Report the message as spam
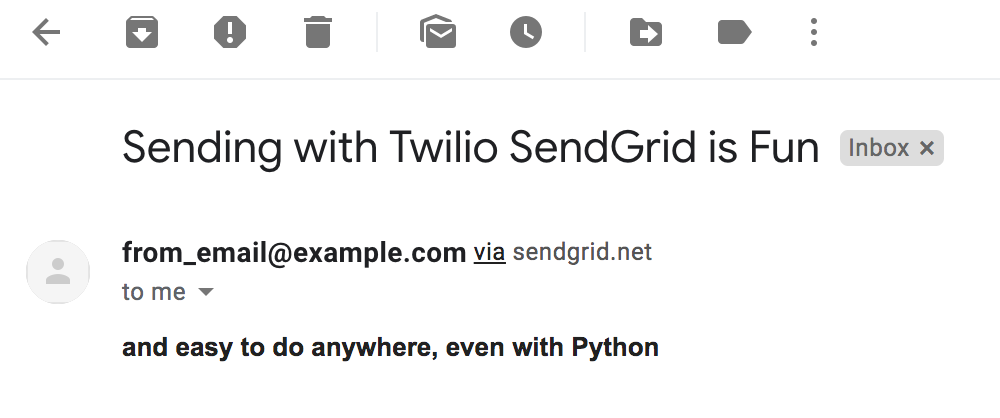Viewport: 1000px width, 418px height. click(230, 32)
